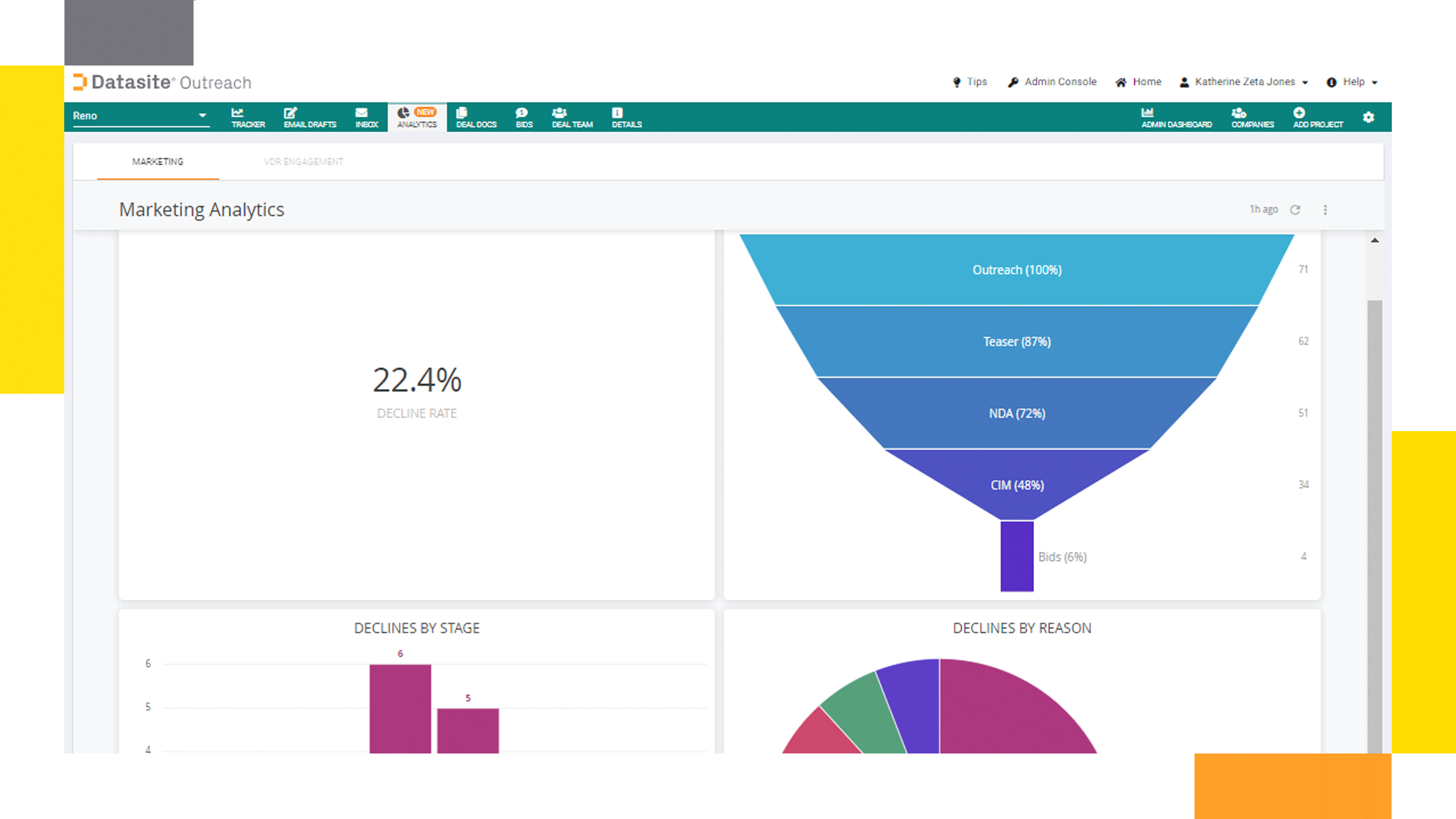Click the Datasite Outreach logo
1456x819 pixels.
click(162, 83)
